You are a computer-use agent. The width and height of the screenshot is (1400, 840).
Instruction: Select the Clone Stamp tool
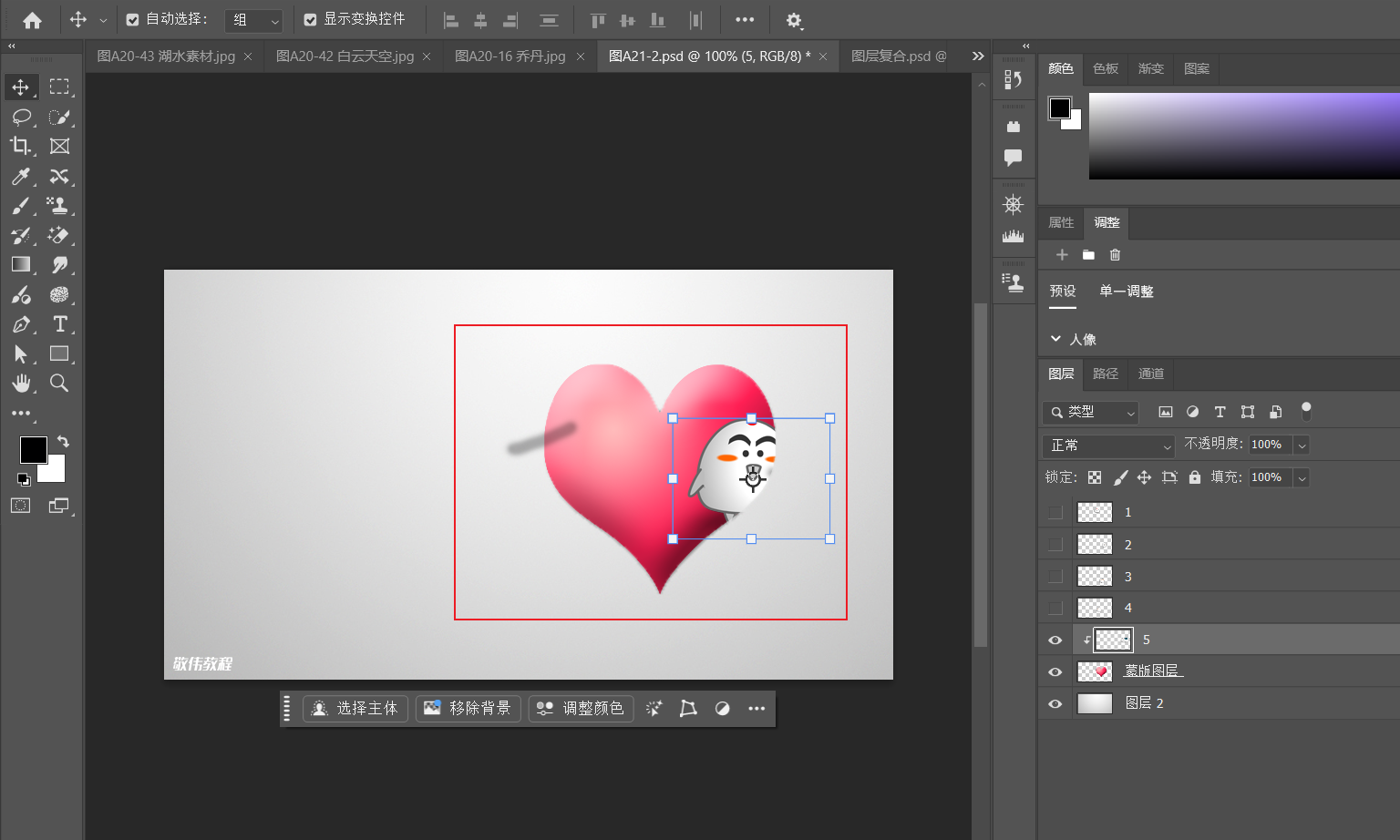coord(59,206)
